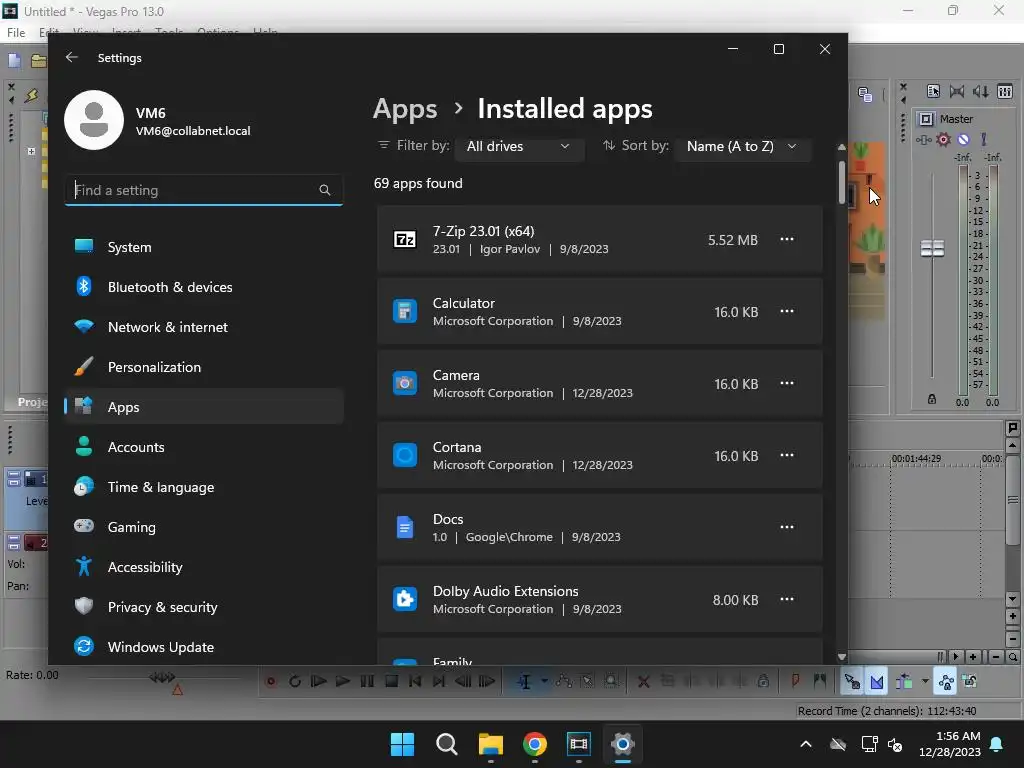
Task: Open Personalization settings
Action: coord(204,367)
